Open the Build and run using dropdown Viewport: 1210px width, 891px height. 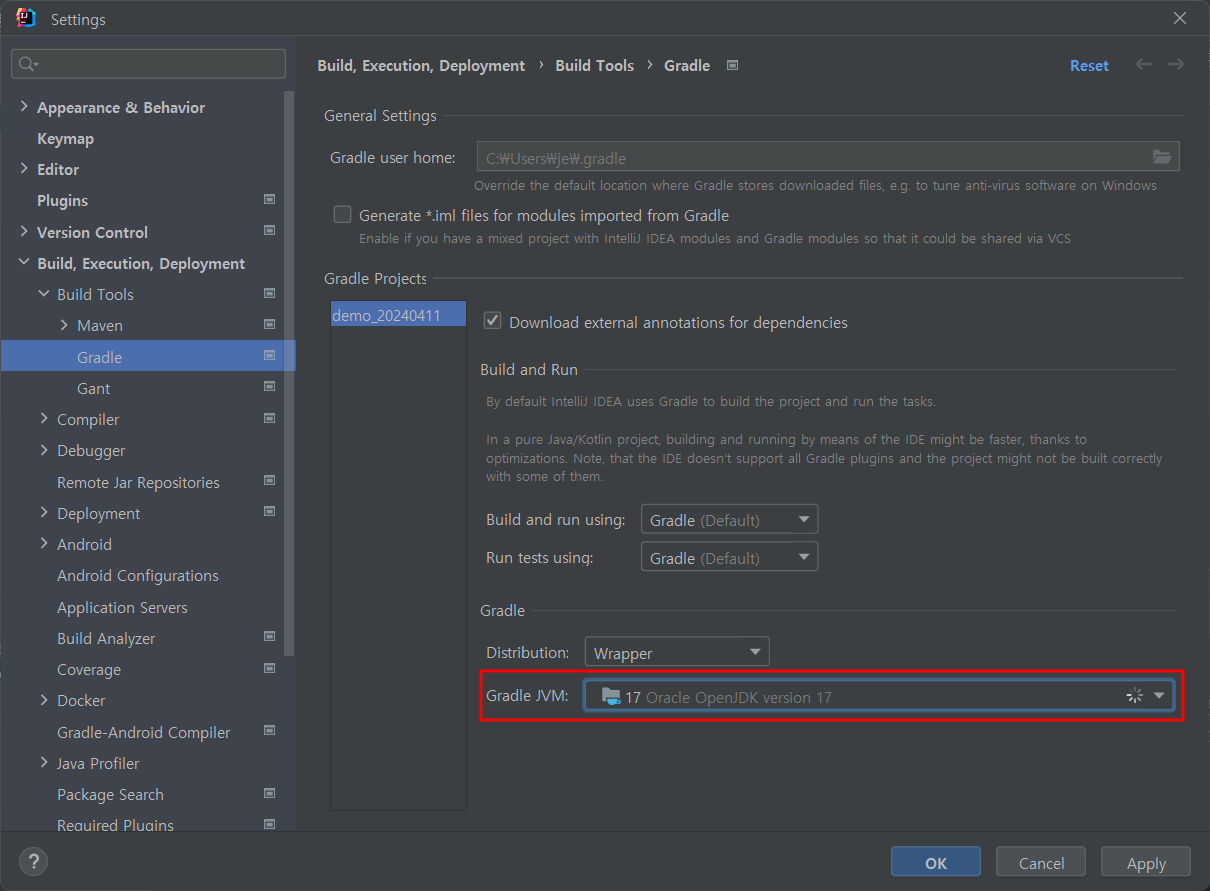729,520
